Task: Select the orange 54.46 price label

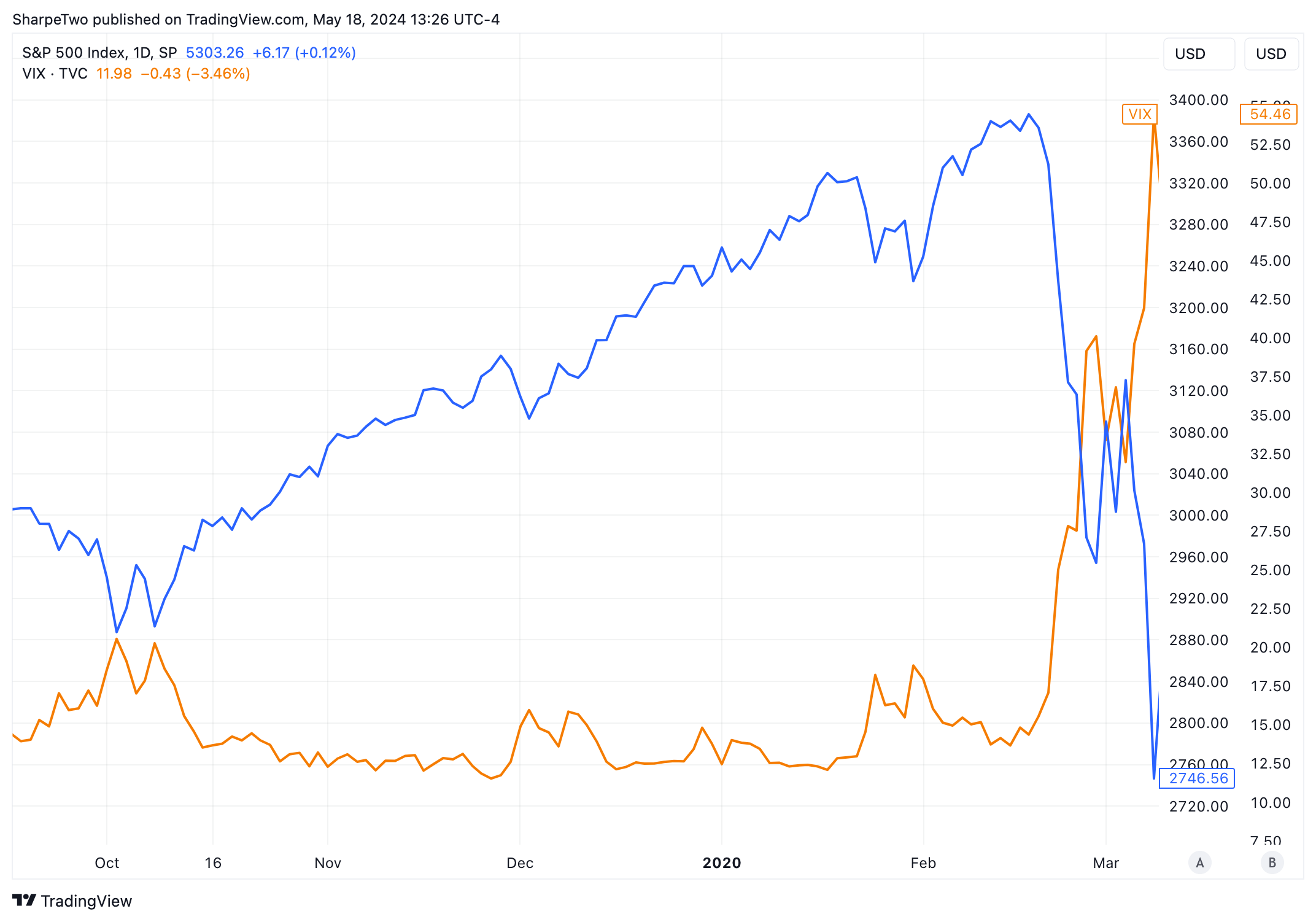Action: click(1269, 114)
